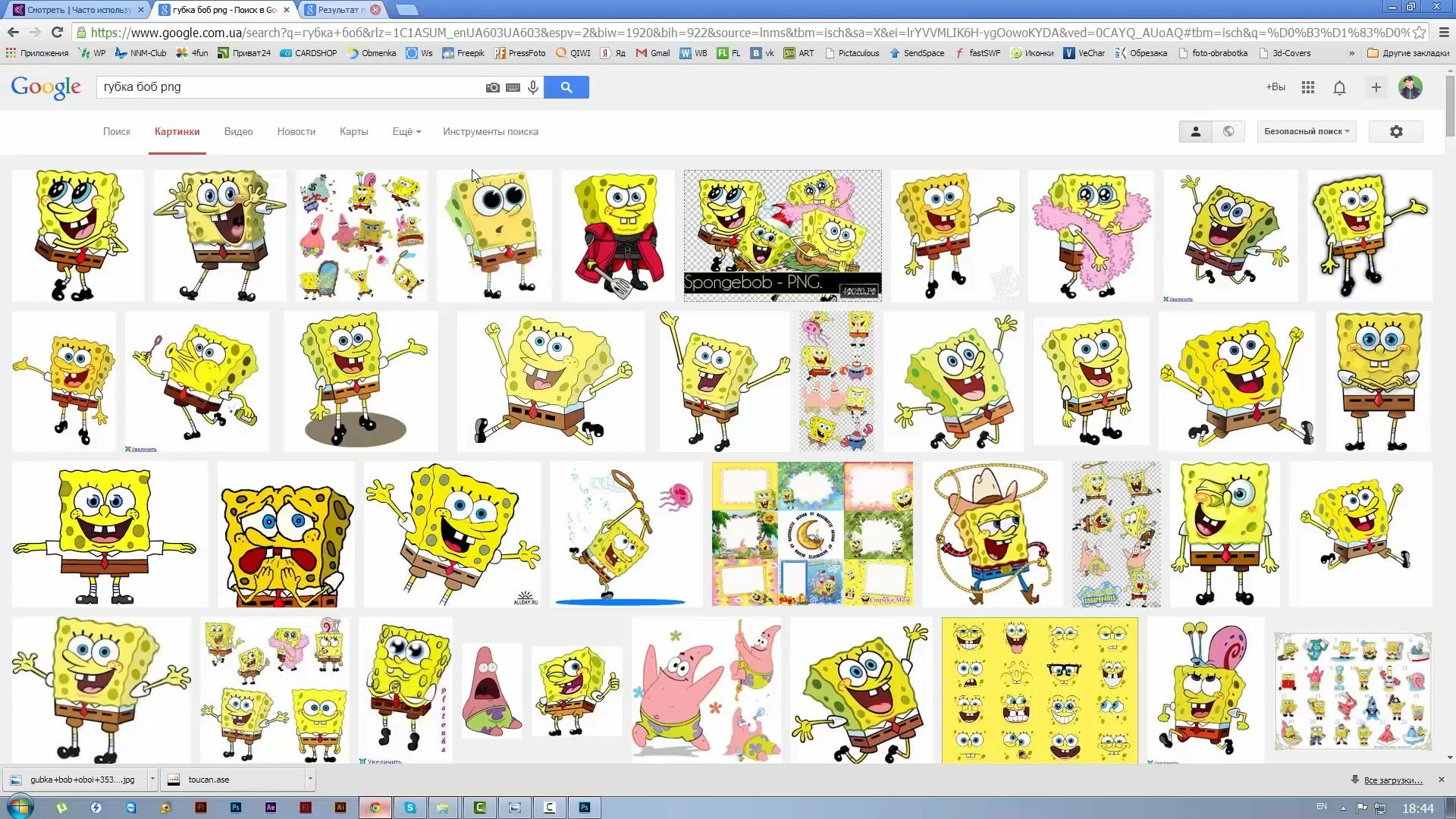Screen dimensions: 1456x819
Task: Select the Картинки tab
Action: [177, 131]
